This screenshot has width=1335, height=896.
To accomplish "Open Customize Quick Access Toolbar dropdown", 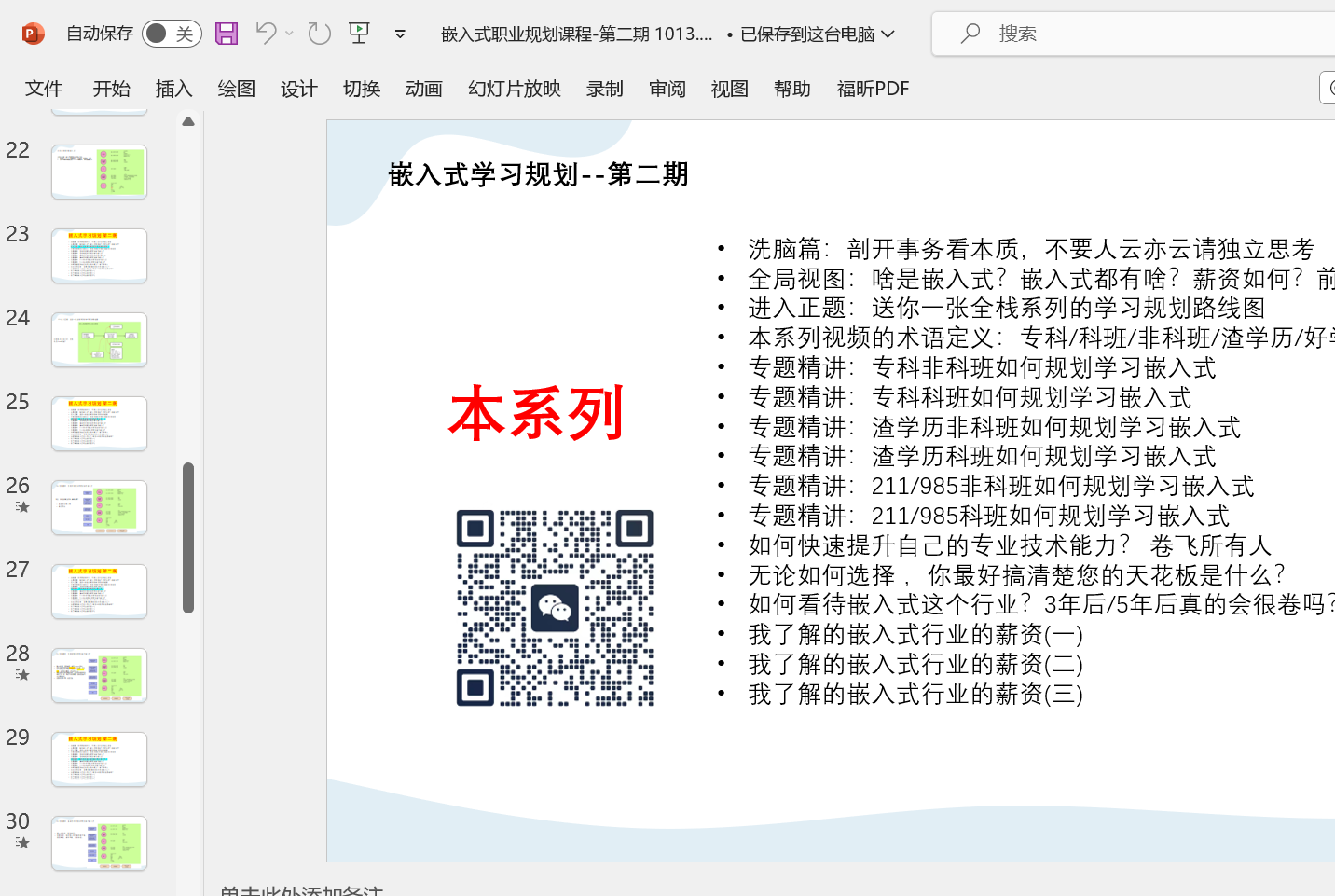I will pos(400,34).
